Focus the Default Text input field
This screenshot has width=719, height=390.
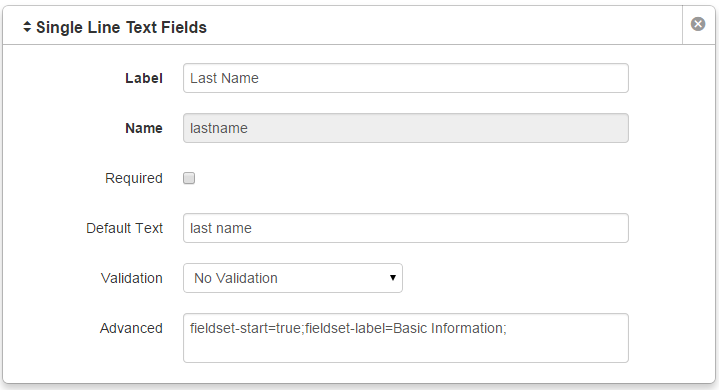click(x=406, y=228)
